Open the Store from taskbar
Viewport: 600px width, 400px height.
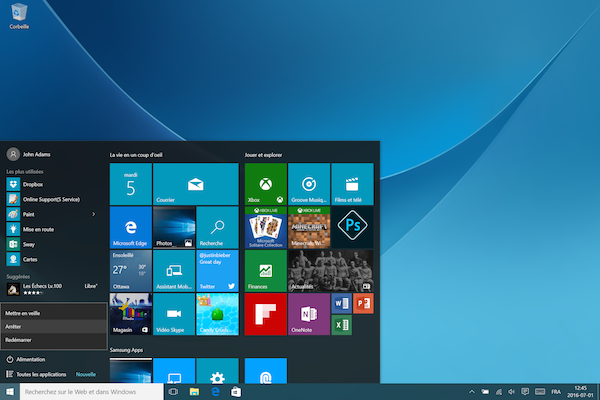click(236, 392)
